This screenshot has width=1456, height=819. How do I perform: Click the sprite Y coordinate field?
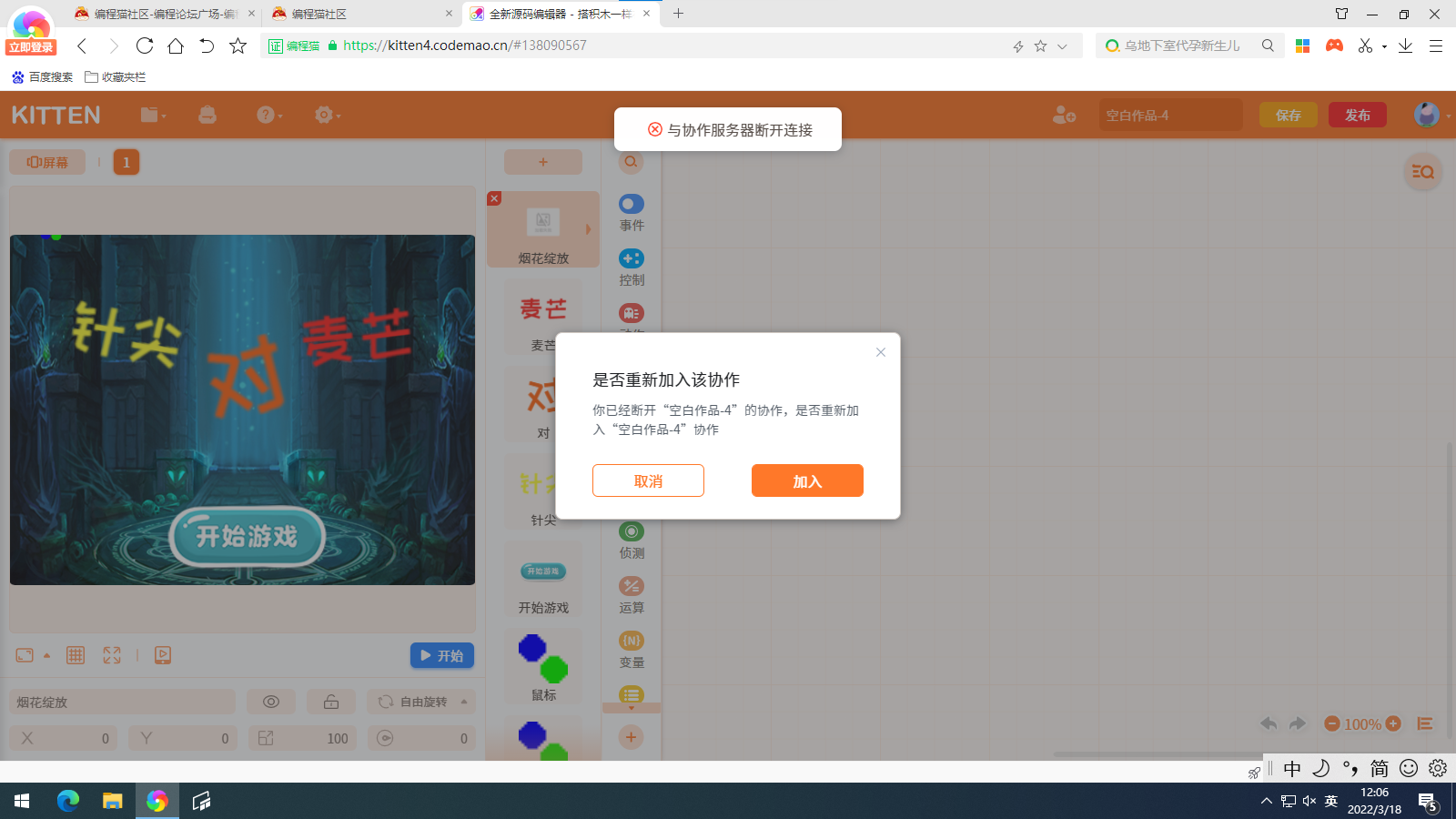click(x=183, y=738)
